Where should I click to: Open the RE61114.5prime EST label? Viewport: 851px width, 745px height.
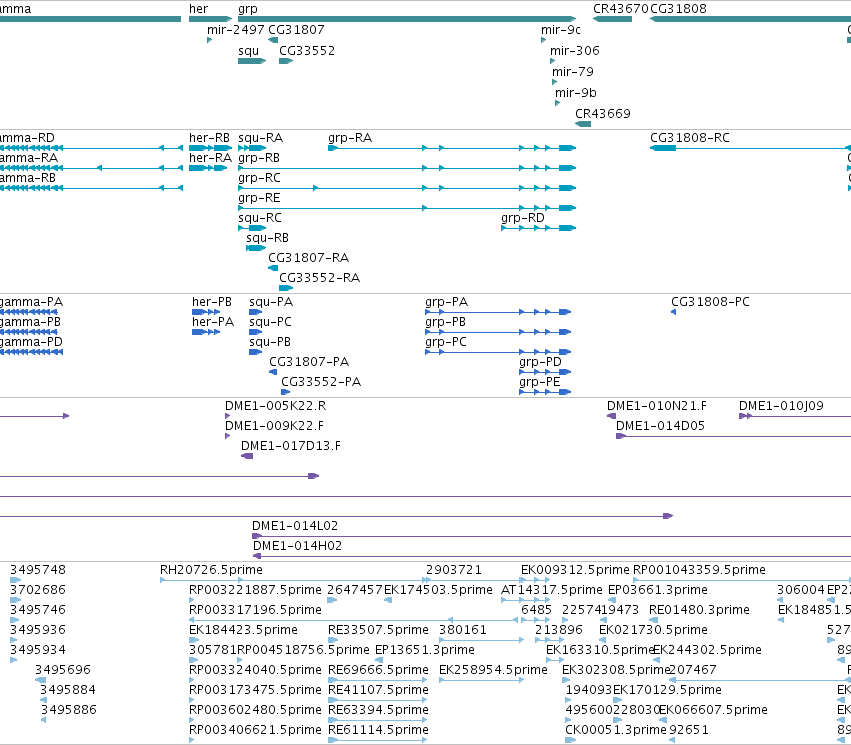(x=378, y=730)
